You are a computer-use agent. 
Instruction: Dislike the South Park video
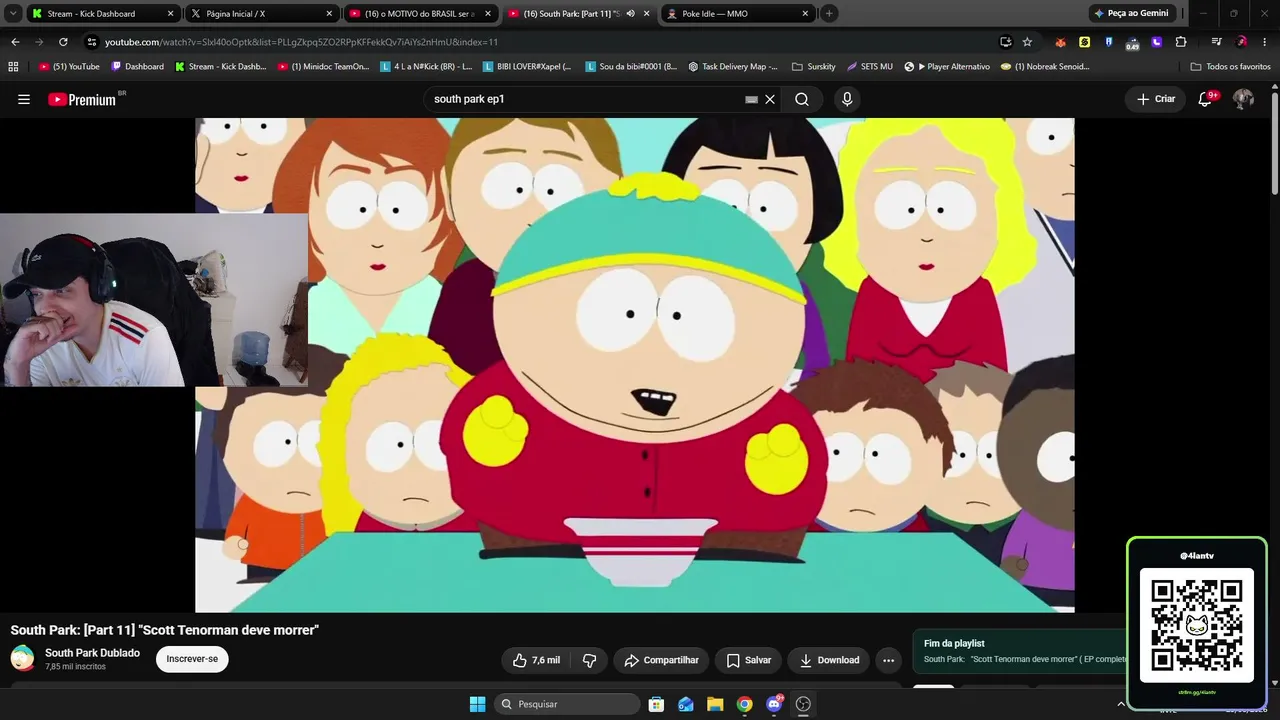pos(589,660)
